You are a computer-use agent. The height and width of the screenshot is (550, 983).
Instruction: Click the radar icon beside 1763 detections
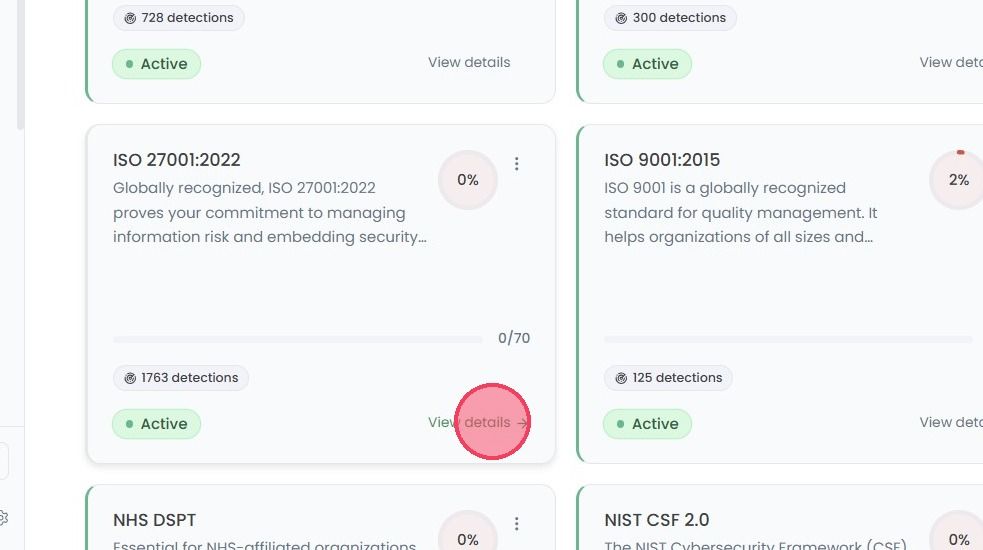tap(130, 378)
